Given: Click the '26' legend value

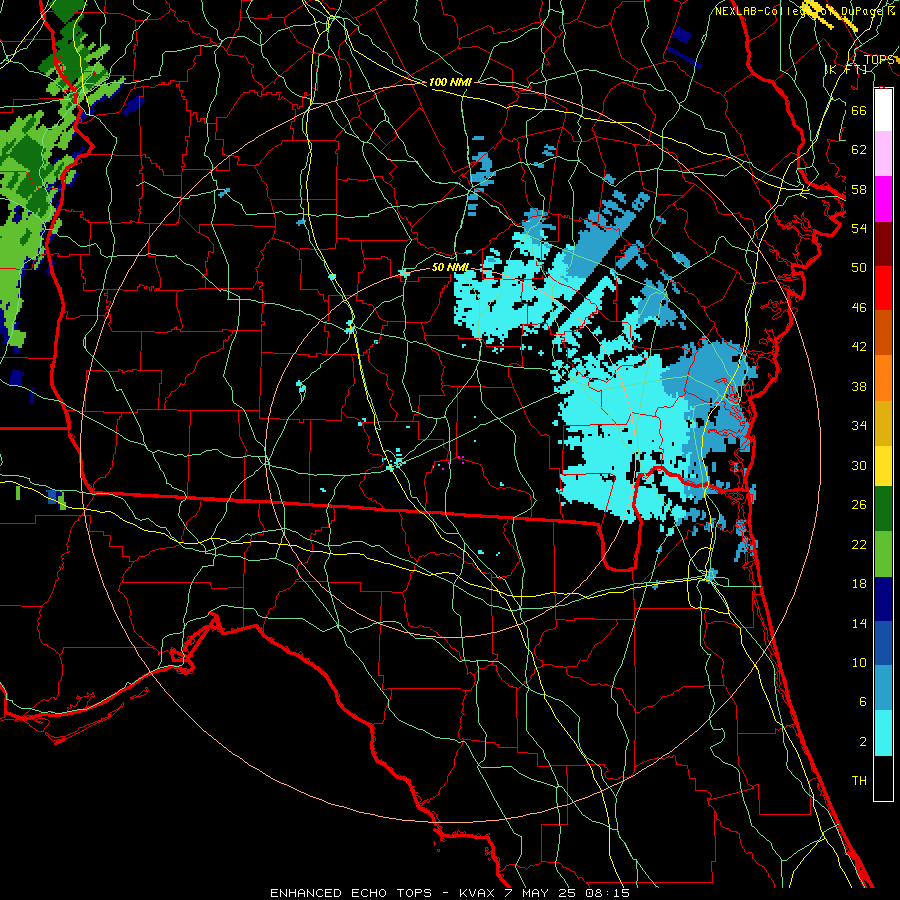Looking at the screenshot, I should coord(859,505).
